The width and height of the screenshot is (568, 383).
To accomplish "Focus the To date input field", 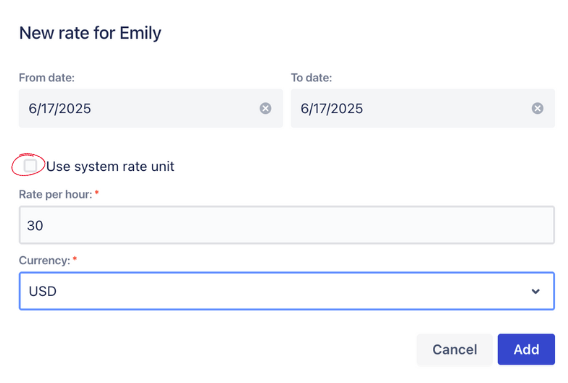I will point(423,108).
